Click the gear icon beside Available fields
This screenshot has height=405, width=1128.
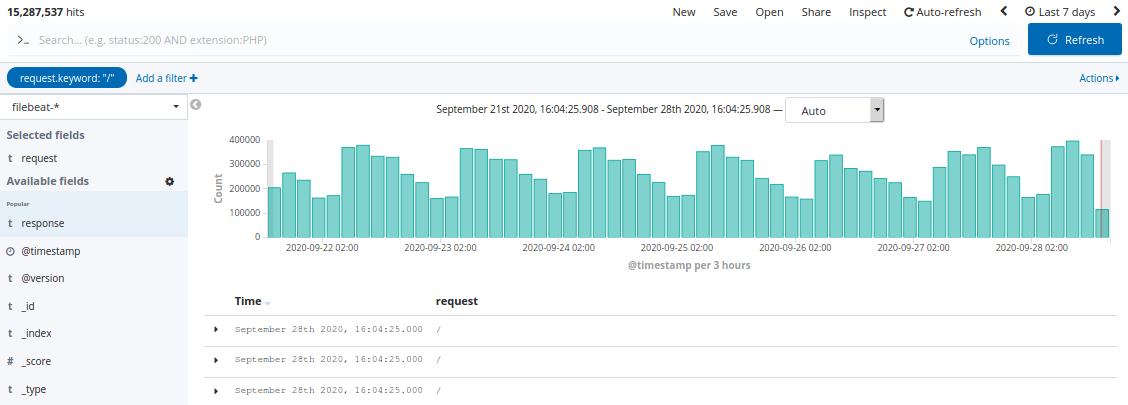point(169,181)
